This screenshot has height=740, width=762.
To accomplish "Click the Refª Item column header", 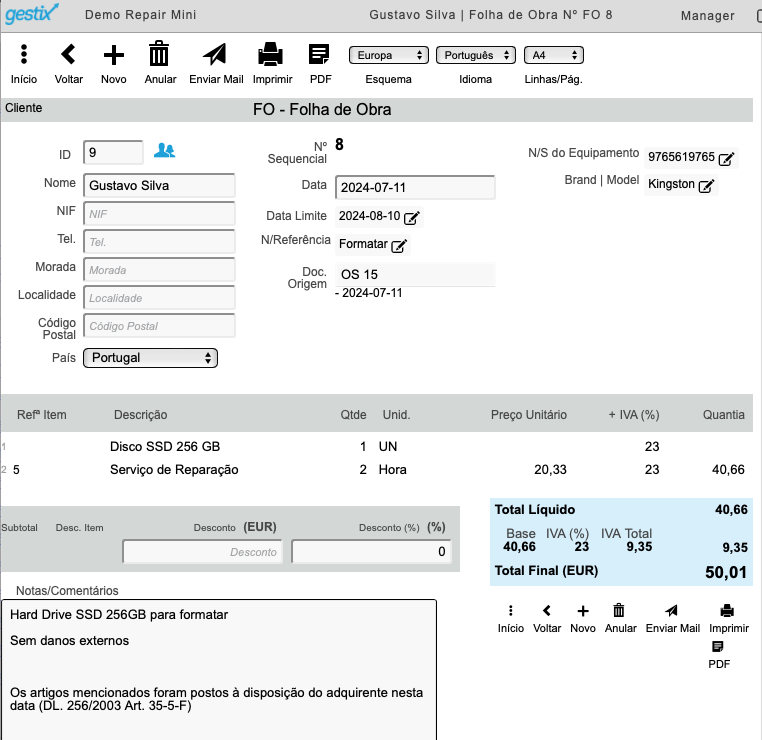I will [x=42, y=415].
